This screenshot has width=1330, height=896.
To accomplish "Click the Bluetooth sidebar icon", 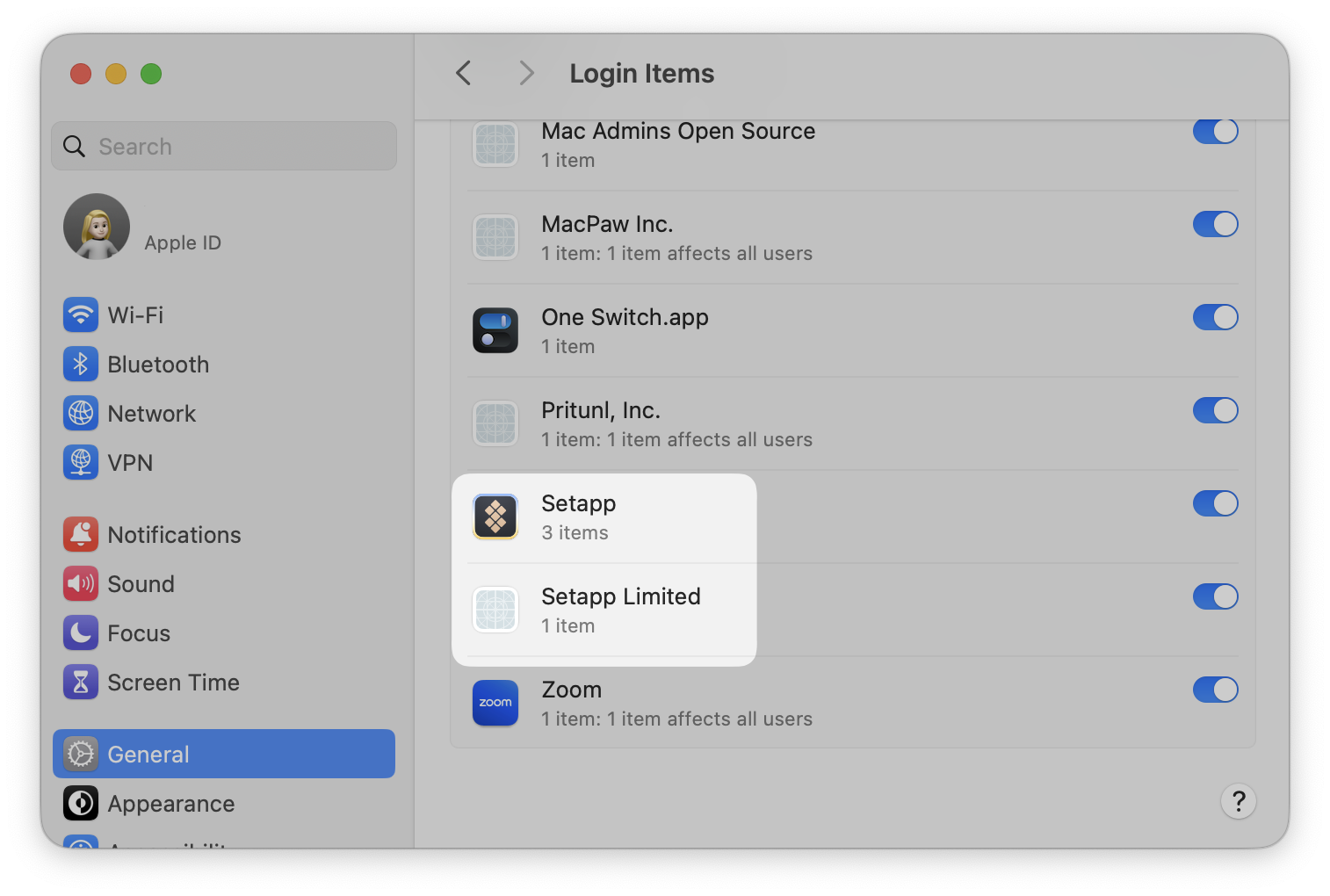I will pos(80,364).
